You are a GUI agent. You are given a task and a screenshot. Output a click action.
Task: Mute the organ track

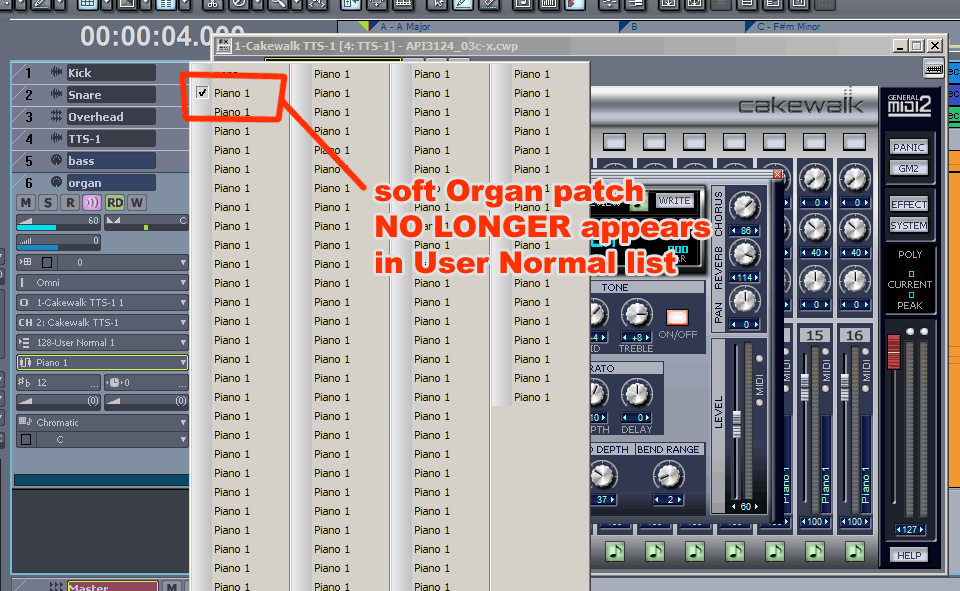coord(27,203)
